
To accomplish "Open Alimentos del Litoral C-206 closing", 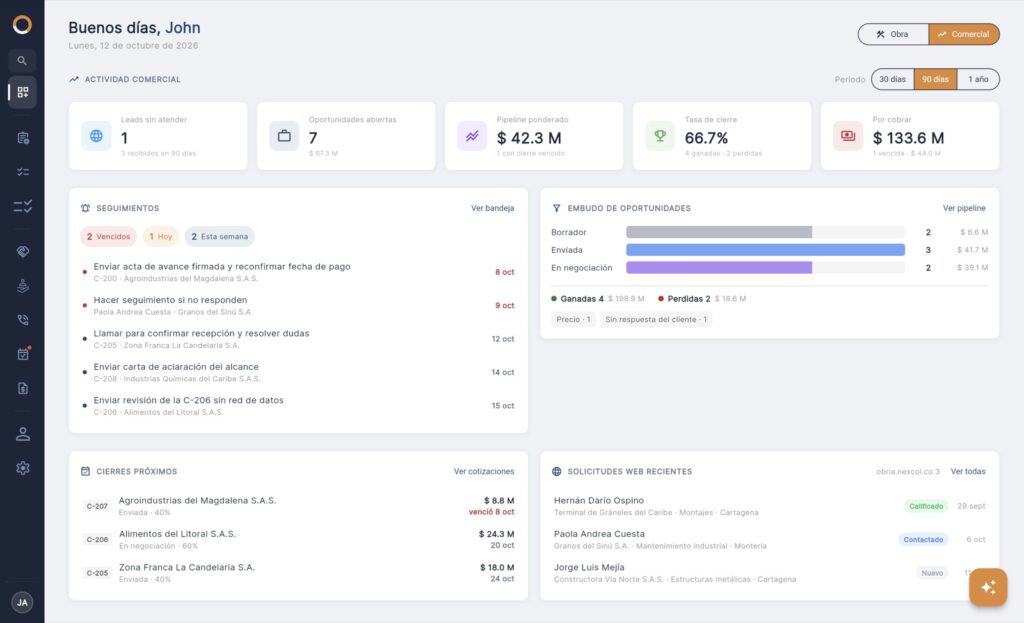I will [298, 539].
